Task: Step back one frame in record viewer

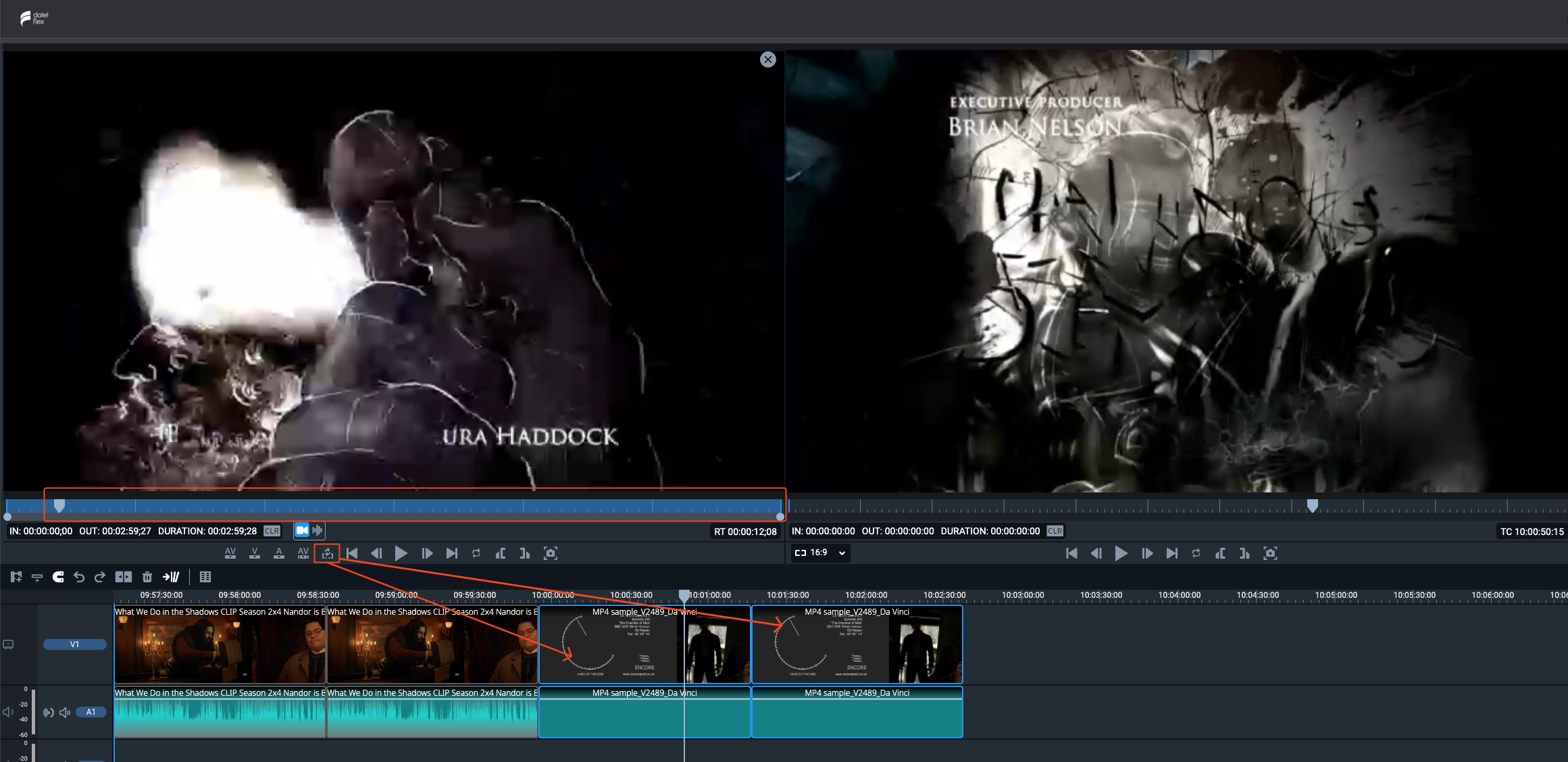Action: 1096,553
